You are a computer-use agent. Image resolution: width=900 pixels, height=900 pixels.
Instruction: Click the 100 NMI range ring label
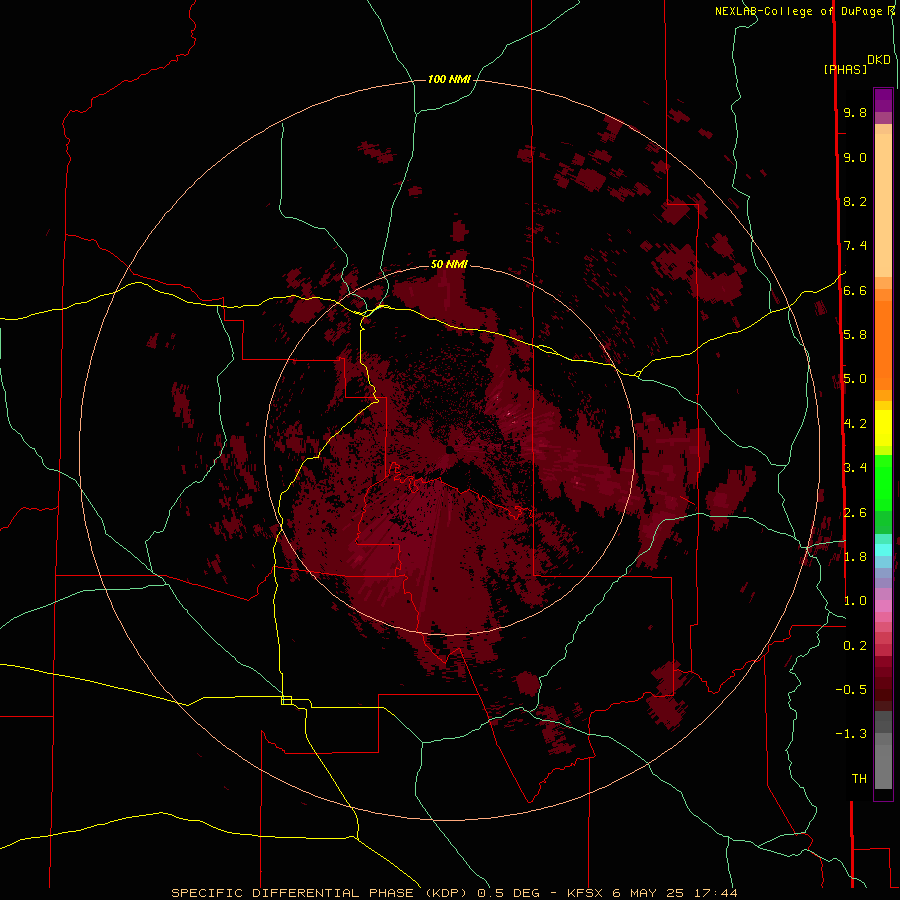(449, 79)
